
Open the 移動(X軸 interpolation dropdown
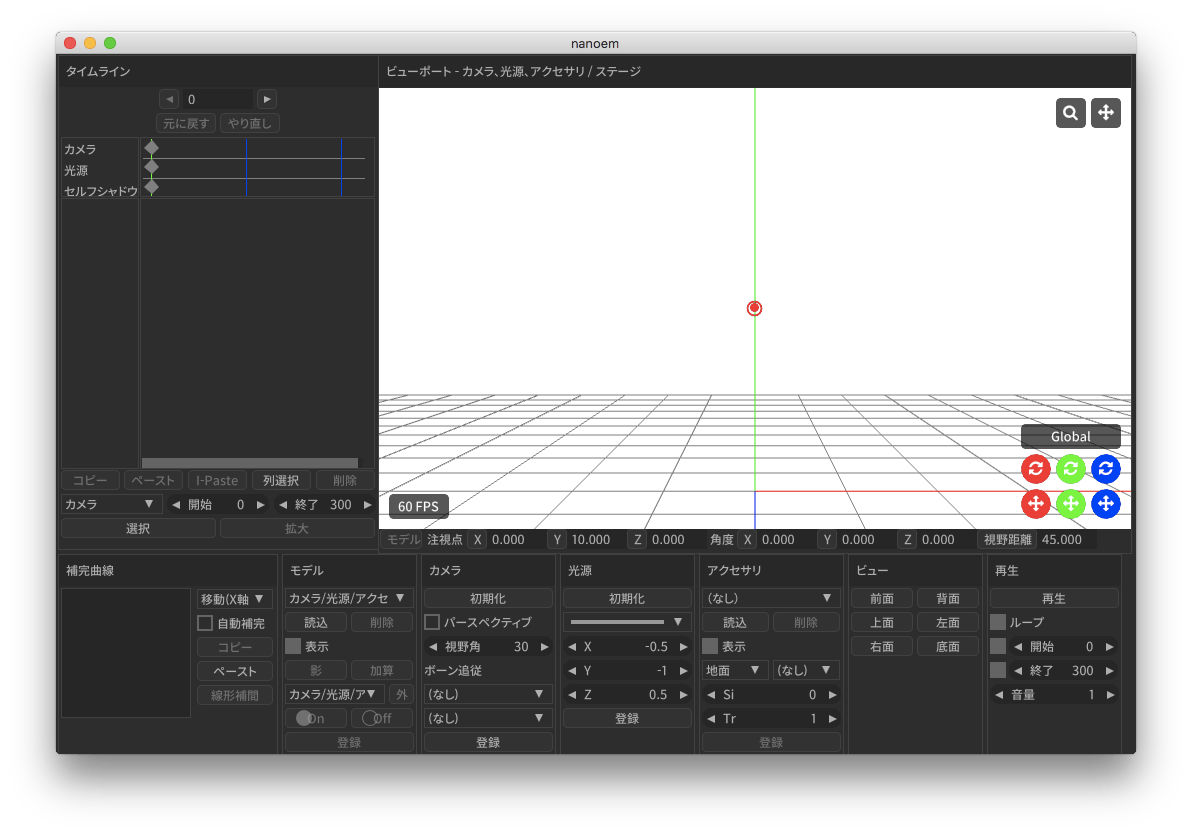pyautogui.click(x=234, y=599)
